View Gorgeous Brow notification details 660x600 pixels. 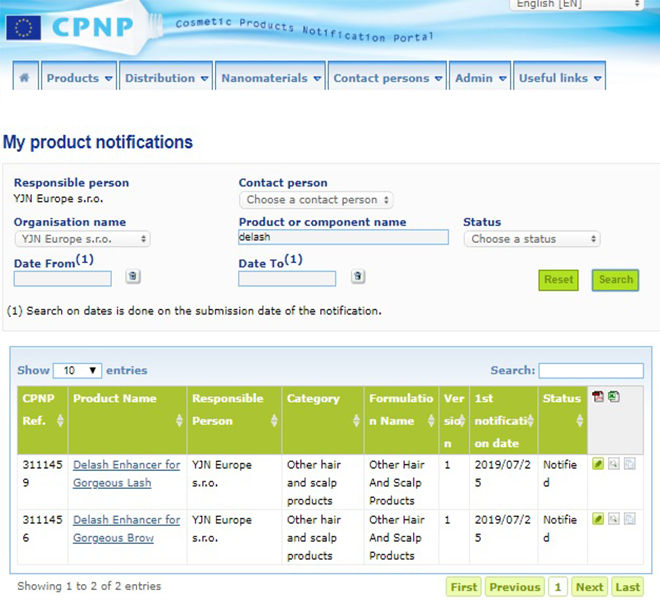(x=614, y=519)
